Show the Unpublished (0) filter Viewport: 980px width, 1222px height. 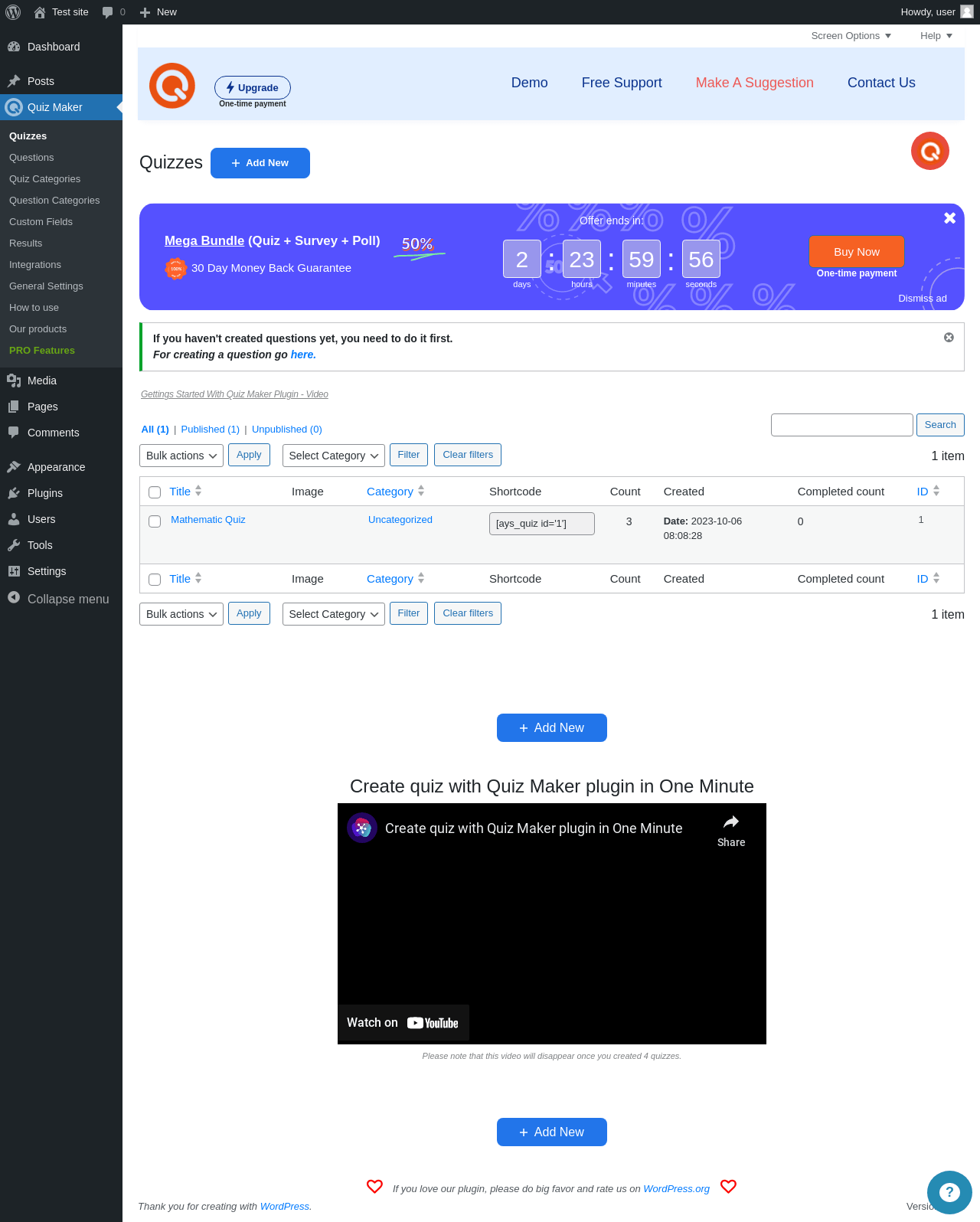(287, 430)
